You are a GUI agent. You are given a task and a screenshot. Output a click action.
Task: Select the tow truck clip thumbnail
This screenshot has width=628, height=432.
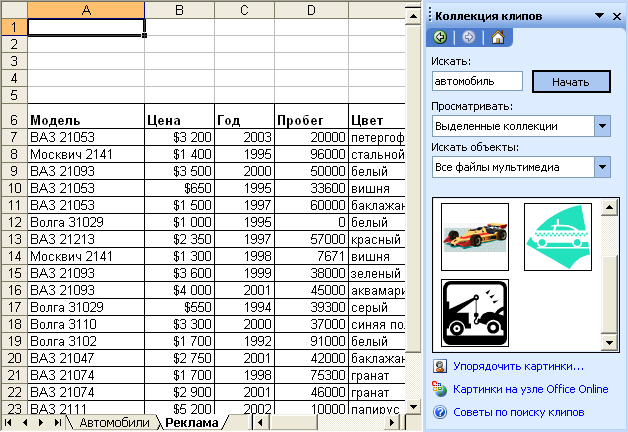475,313
